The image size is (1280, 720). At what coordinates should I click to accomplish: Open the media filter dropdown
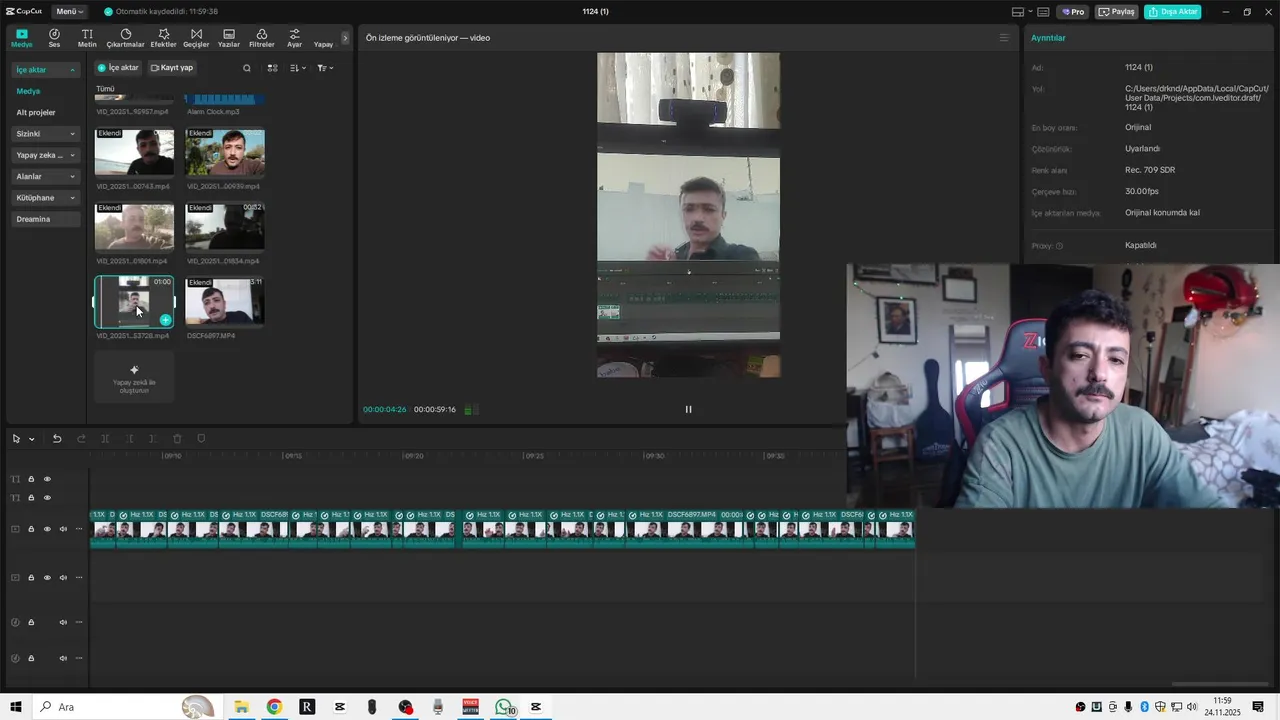[x=325, y=68]
